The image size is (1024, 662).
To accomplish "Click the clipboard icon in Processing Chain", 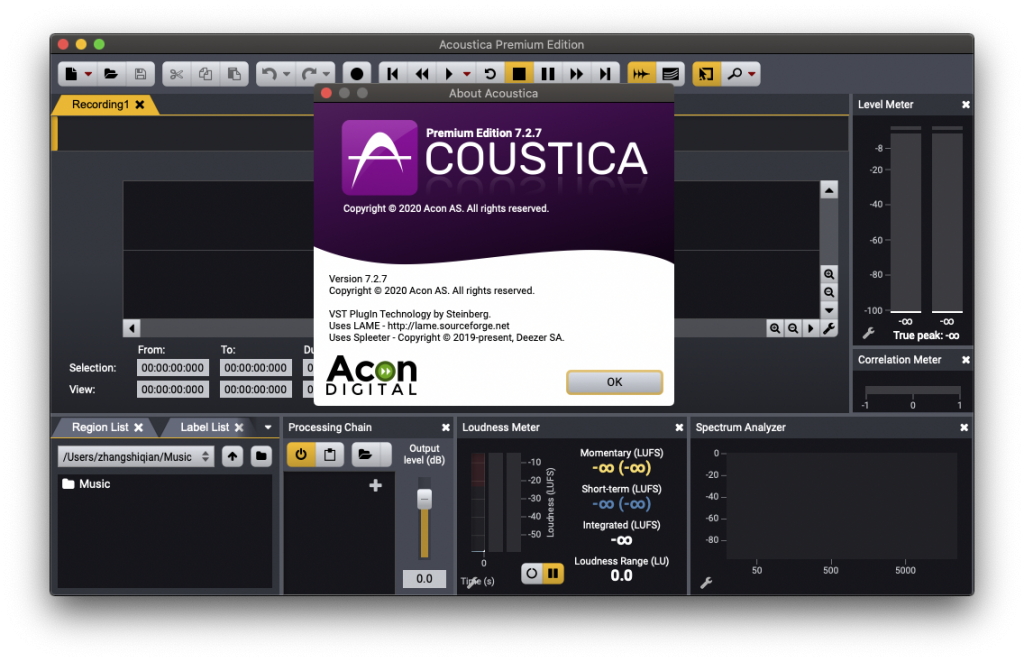I will 330,454.
